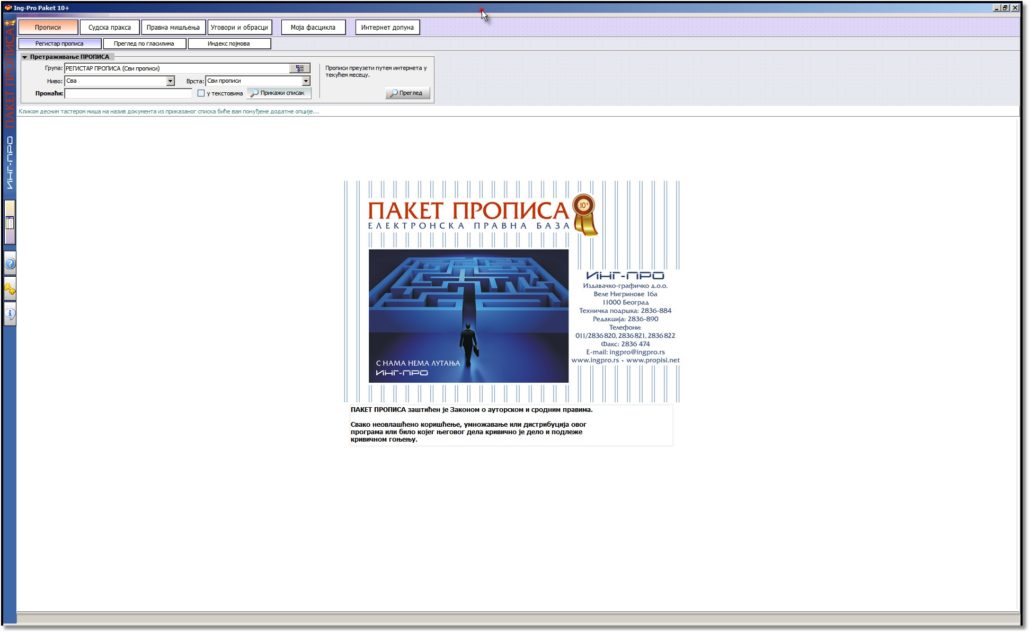This screenshot has width=1030, height=633.
Task: Open the help question-mark icon in sidebar
Action: coord(11,264)
